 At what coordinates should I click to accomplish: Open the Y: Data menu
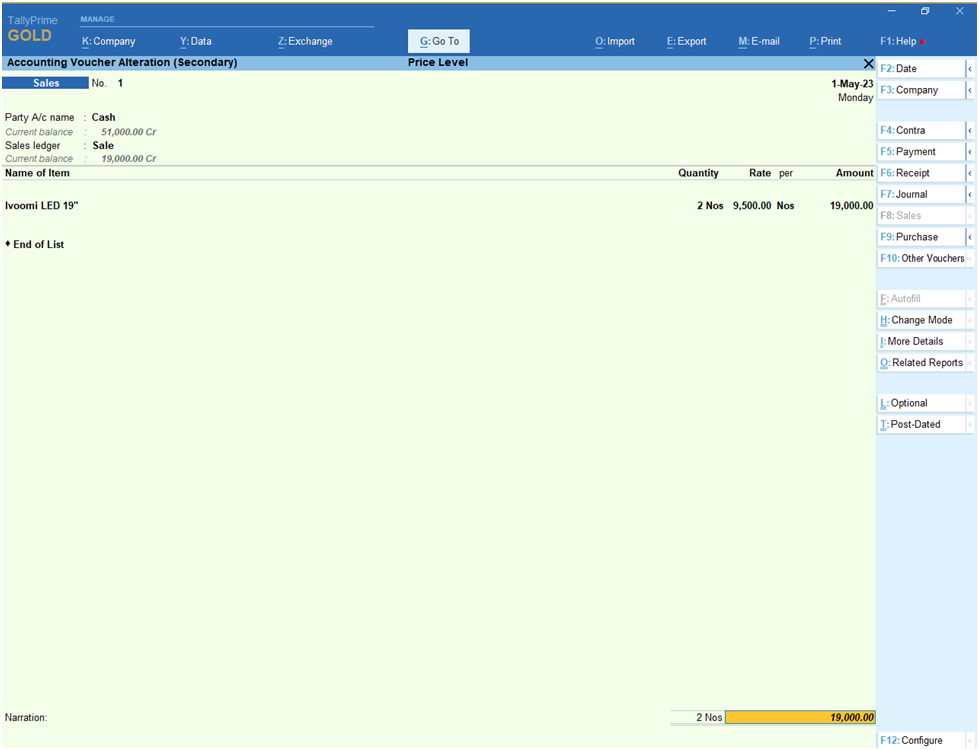point(195,41)
